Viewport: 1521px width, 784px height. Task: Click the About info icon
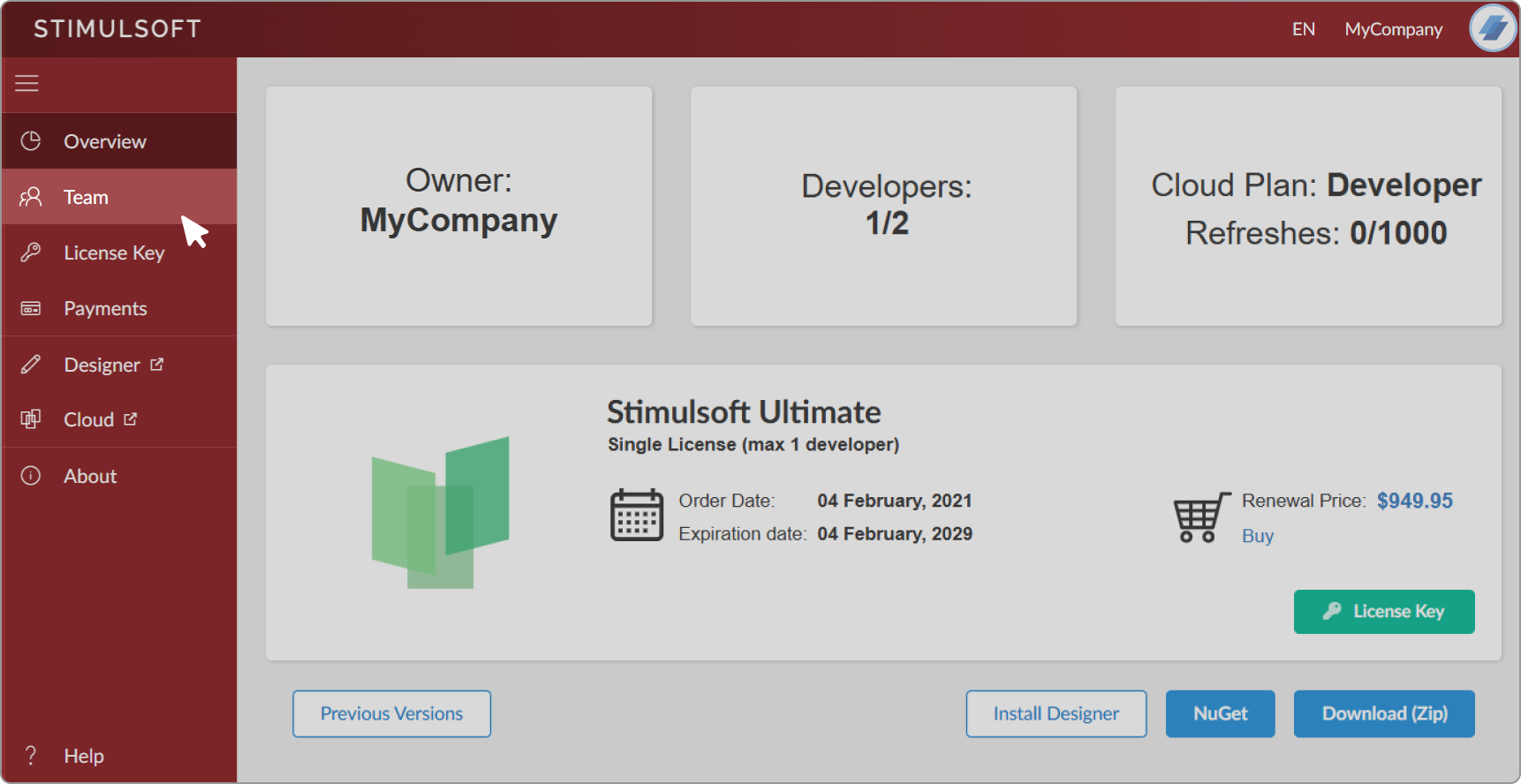click(x=31, y=476)
